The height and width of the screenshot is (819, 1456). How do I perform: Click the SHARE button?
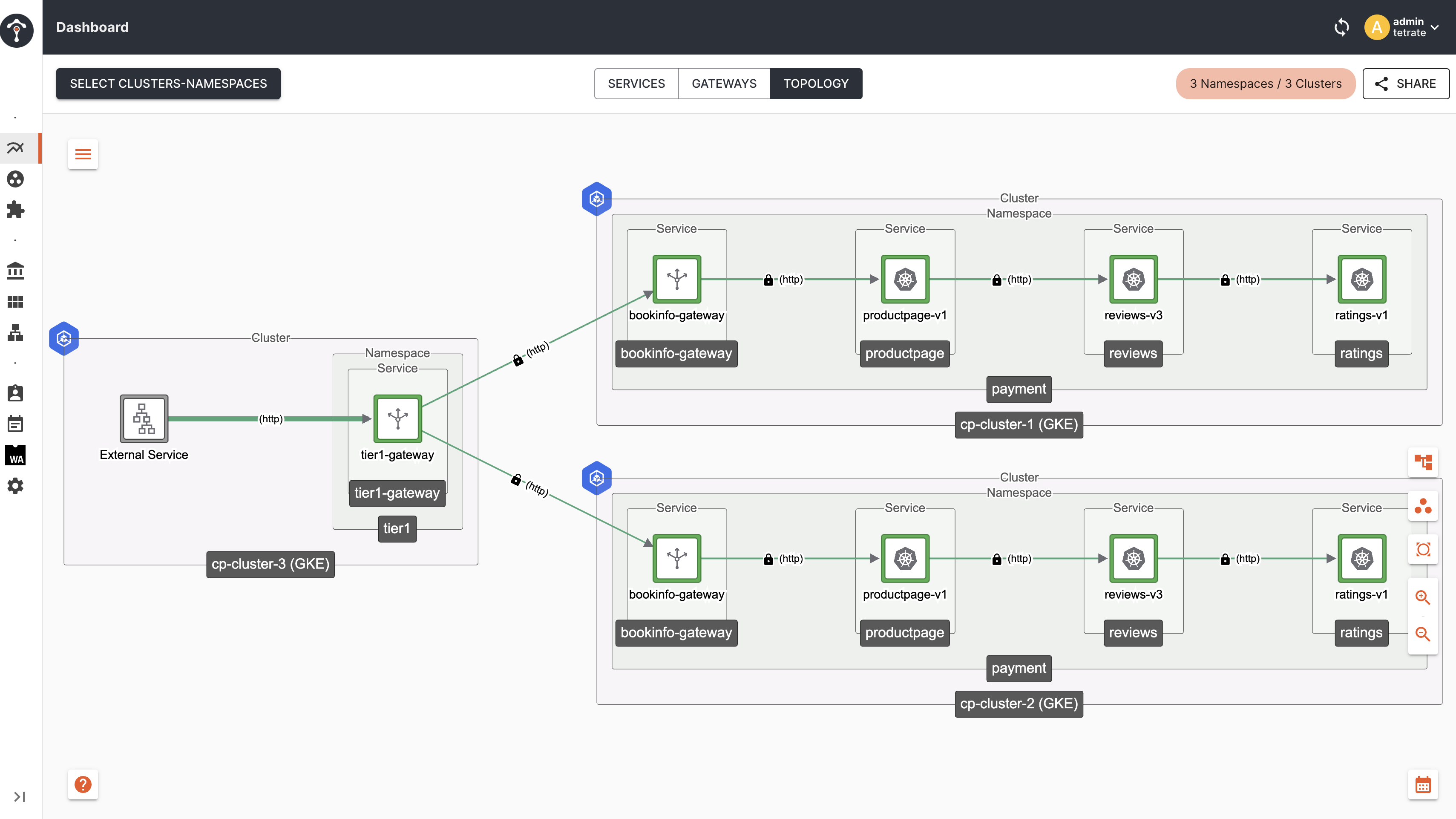[x=1406, y=84]
